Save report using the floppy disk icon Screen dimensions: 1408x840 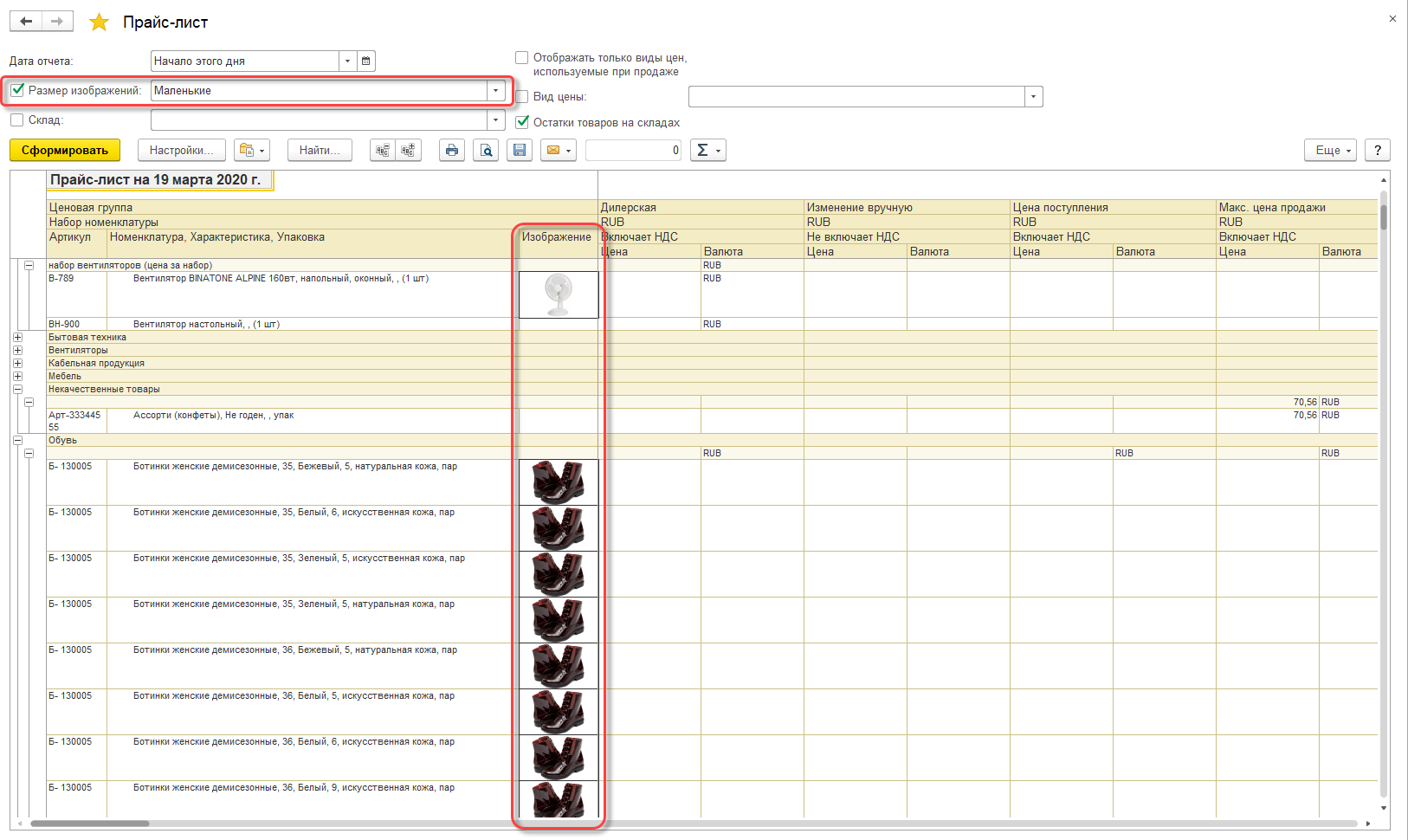[x=520, y=151]
